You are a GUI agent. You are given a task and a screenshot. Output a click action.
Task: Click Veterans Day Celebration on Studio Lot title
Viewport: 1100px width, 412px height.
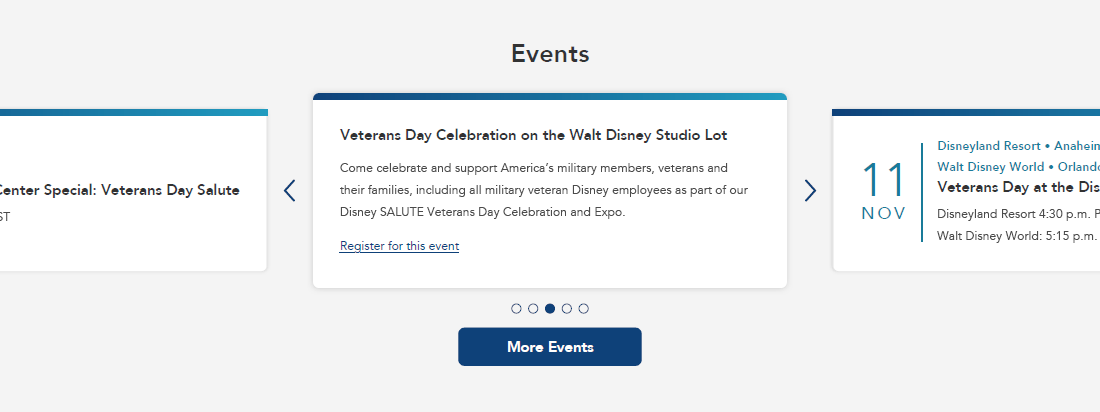coord(533,135)
